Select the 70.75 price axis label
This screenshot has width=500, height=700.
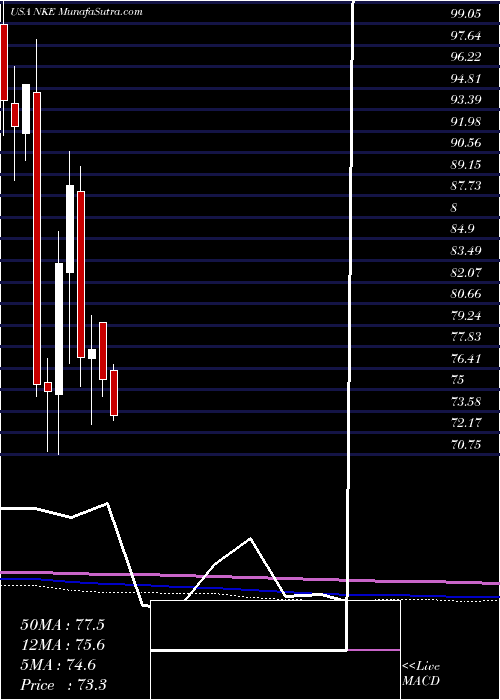pyautogui.click(x=466, y=444)
